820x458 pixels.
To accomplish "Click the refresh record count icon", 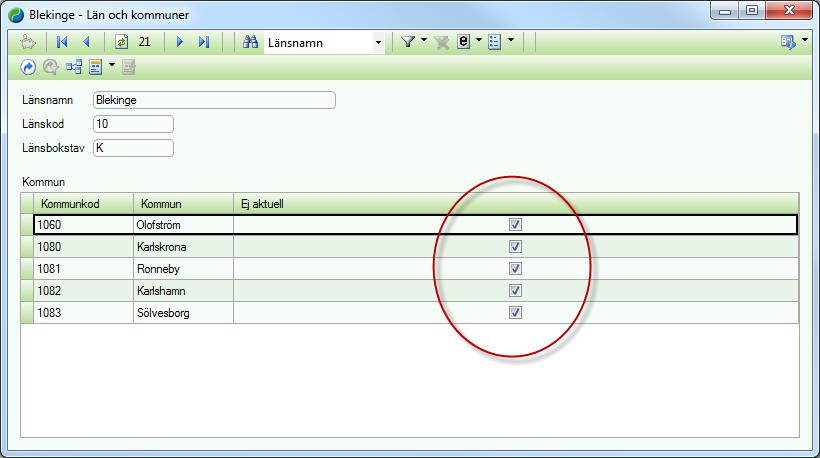I will point(121,42).
